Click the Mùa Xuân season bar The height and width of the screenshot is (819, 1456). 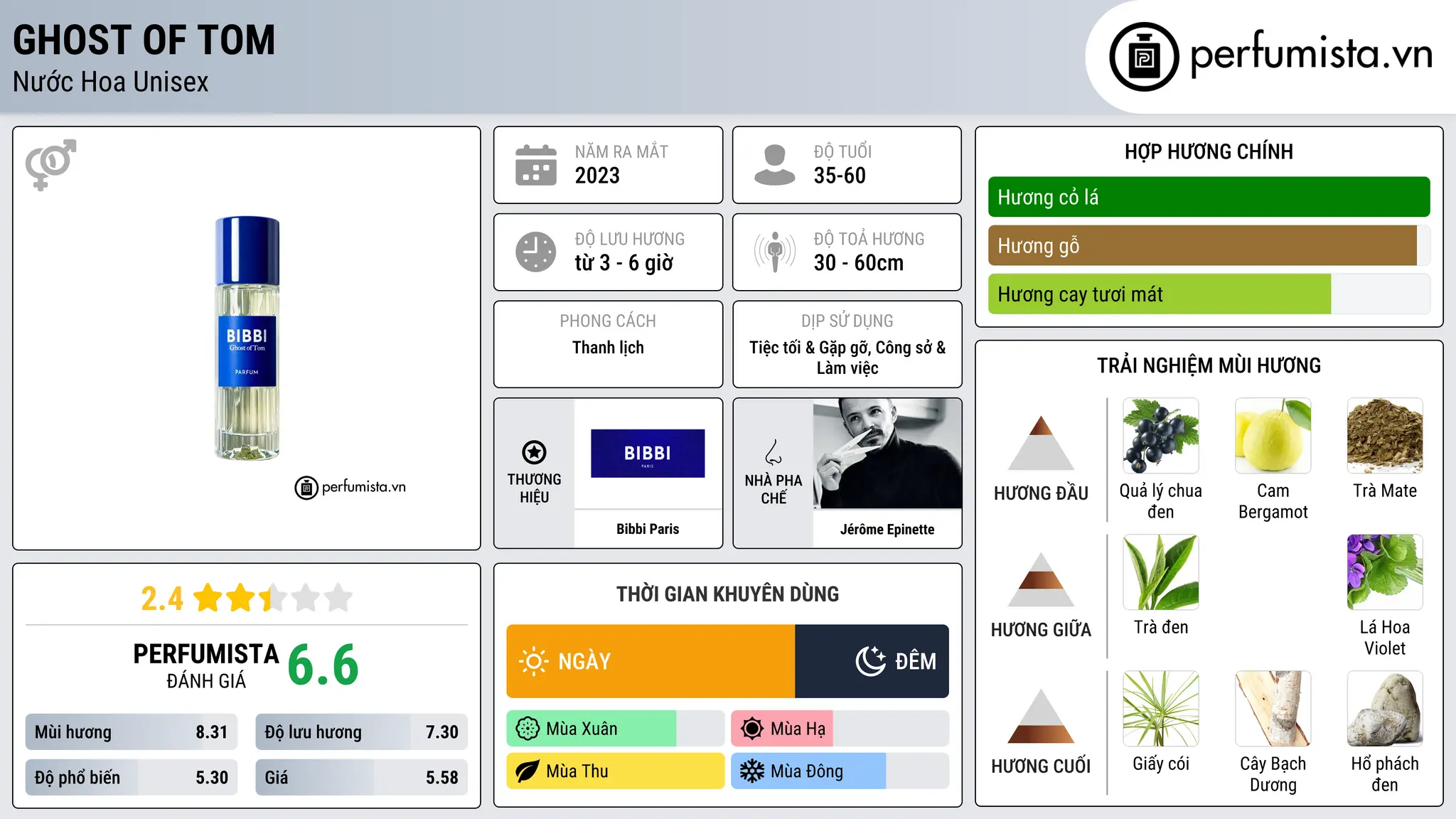pyautogui.click(x=615, y=729)
